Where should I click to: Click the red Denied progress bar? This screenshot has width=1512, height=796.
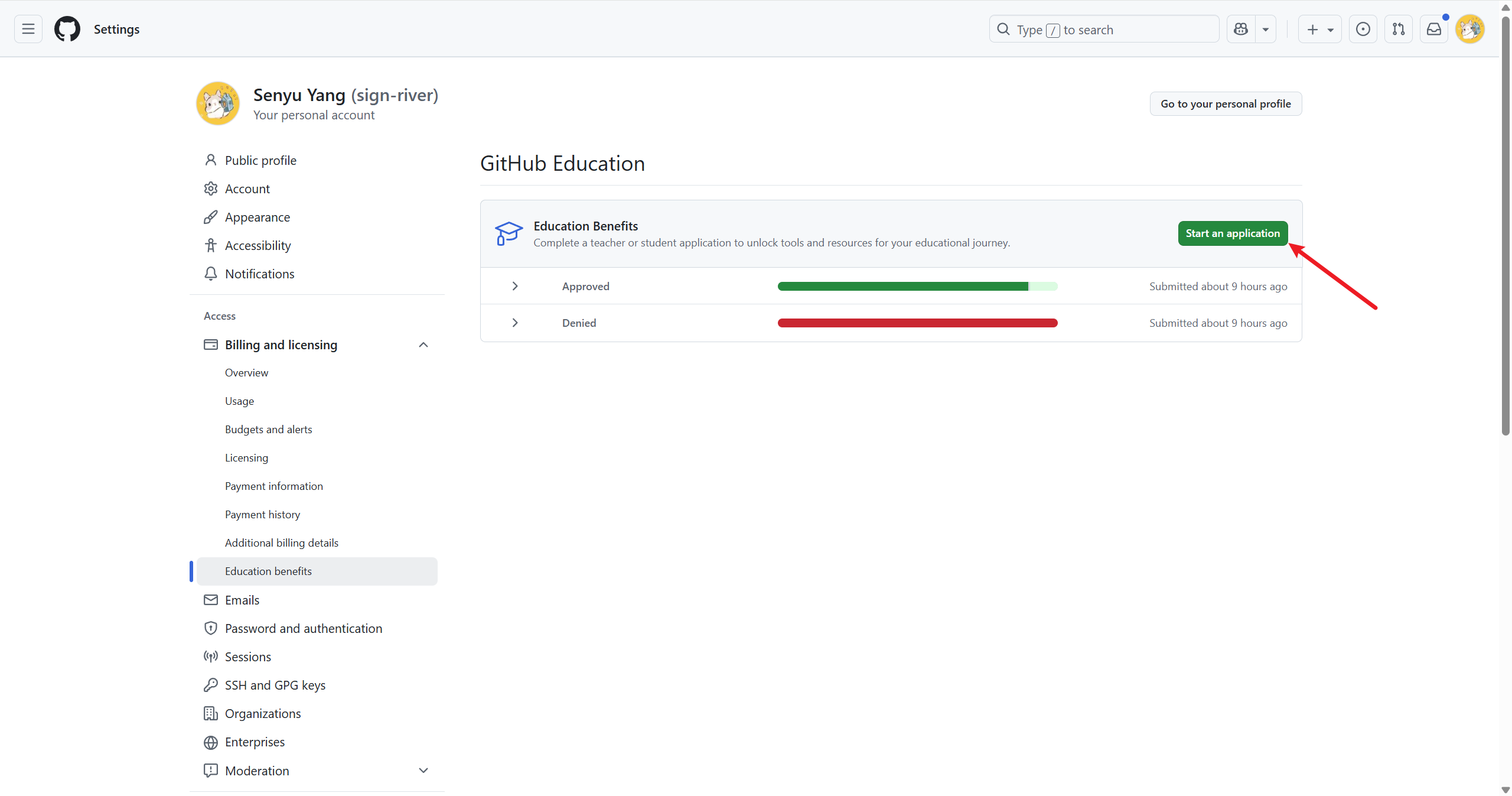(x=917, y=323)
